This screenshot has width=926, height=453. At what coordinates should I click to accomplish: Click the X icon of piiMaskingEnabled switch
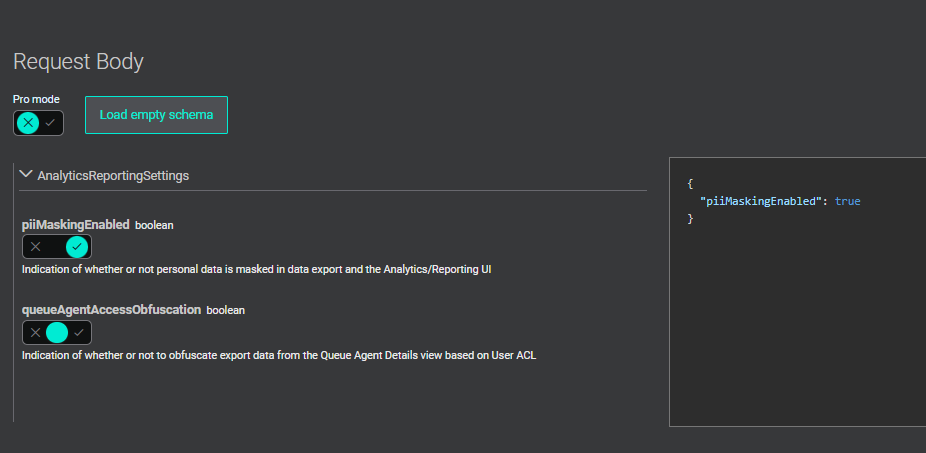[x=36, y=247]
